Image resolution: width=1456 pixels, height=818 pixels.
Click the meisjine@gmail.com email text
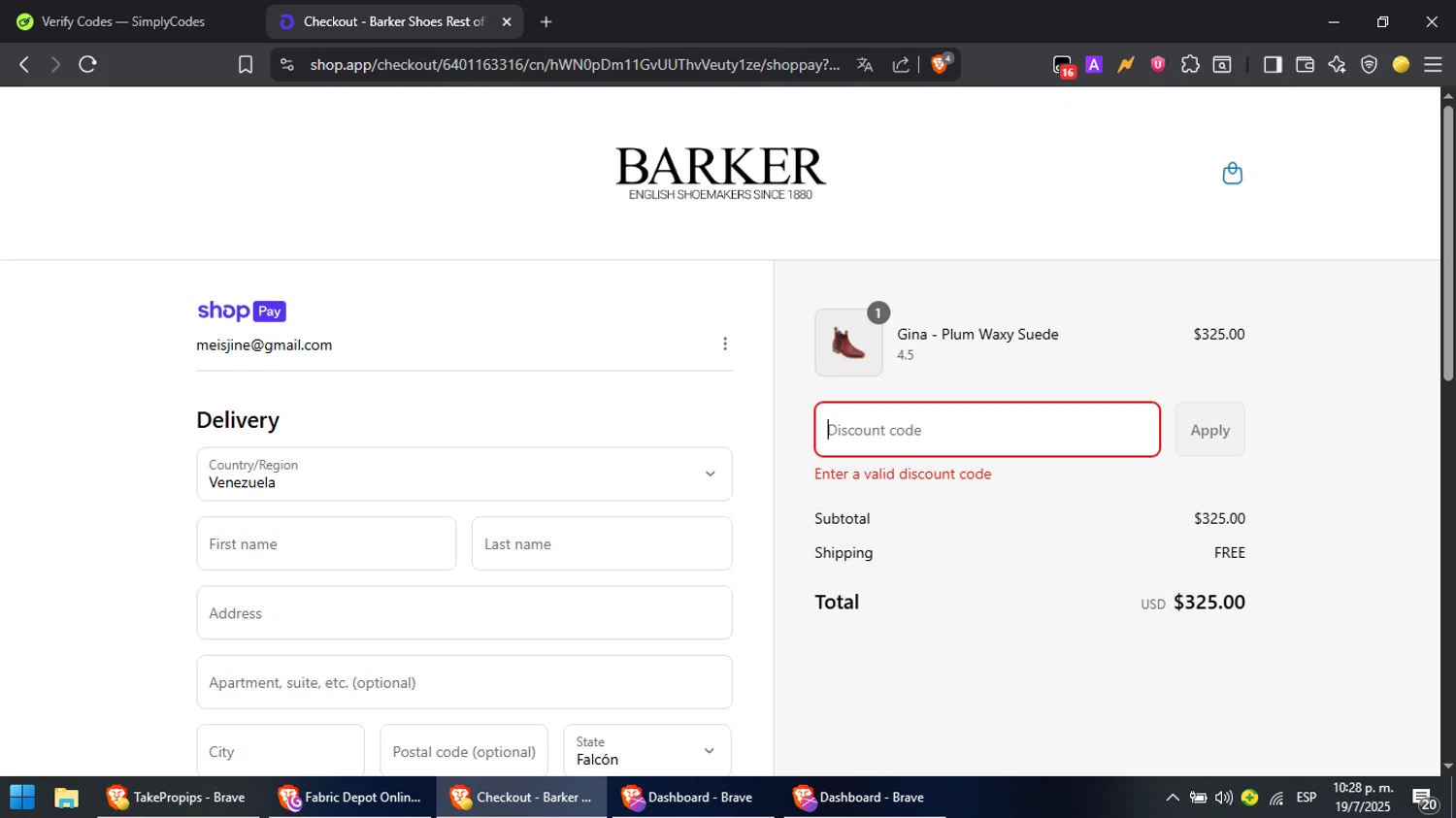(264, 344)
